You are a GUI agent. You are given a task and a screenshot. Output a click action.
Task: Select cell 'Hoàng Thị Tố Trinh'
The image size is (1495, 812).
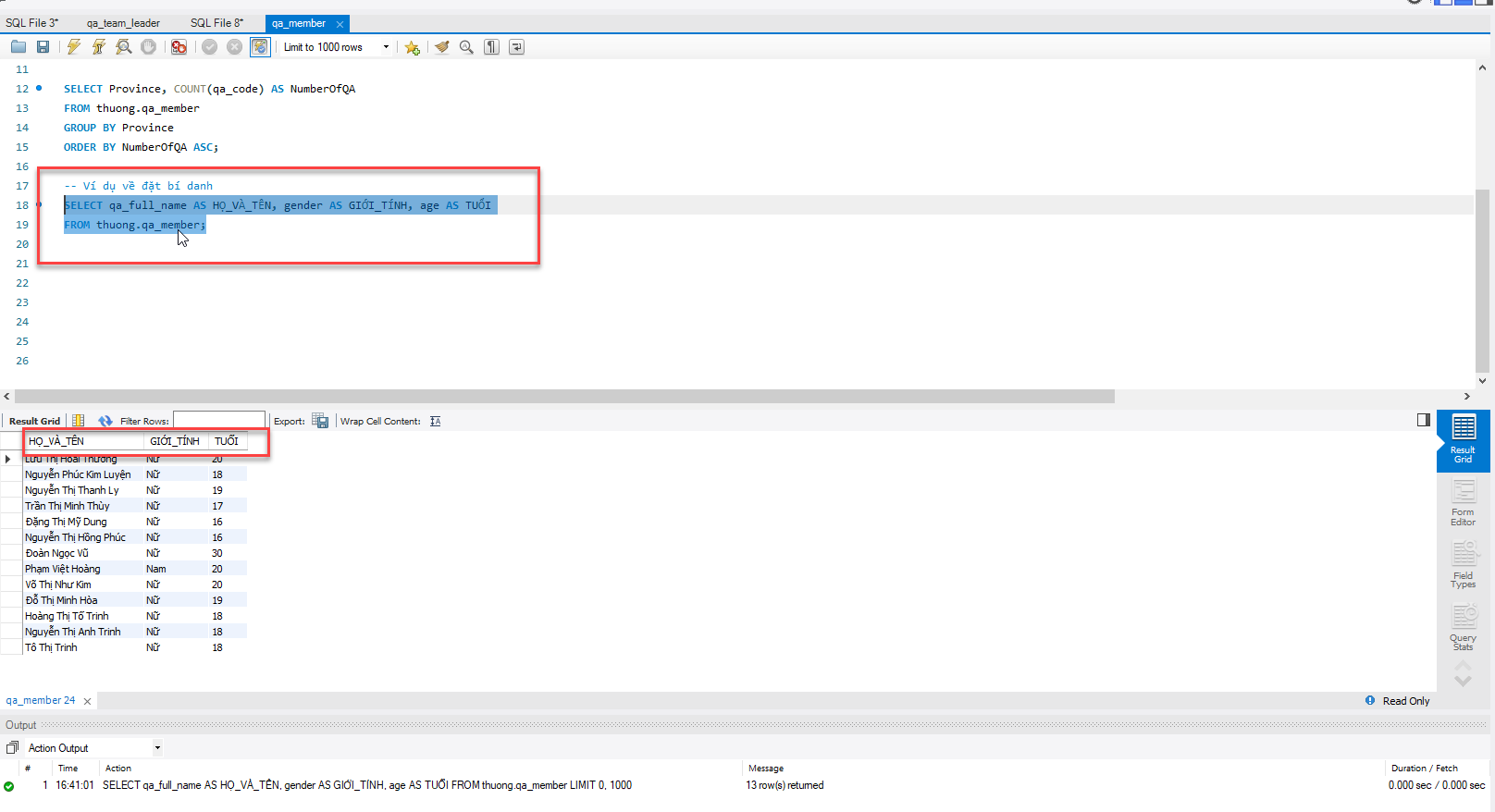point(83,616)
